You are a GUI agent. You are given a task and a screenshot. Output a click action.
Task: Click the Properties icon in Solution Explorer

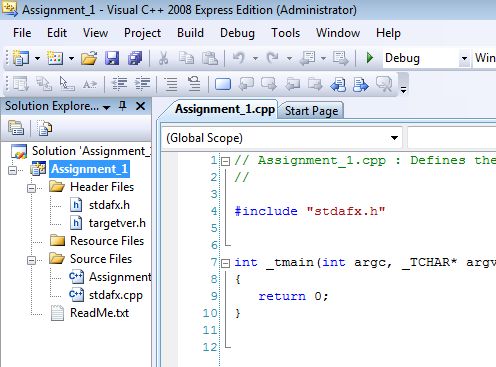[x=16, y=128]
